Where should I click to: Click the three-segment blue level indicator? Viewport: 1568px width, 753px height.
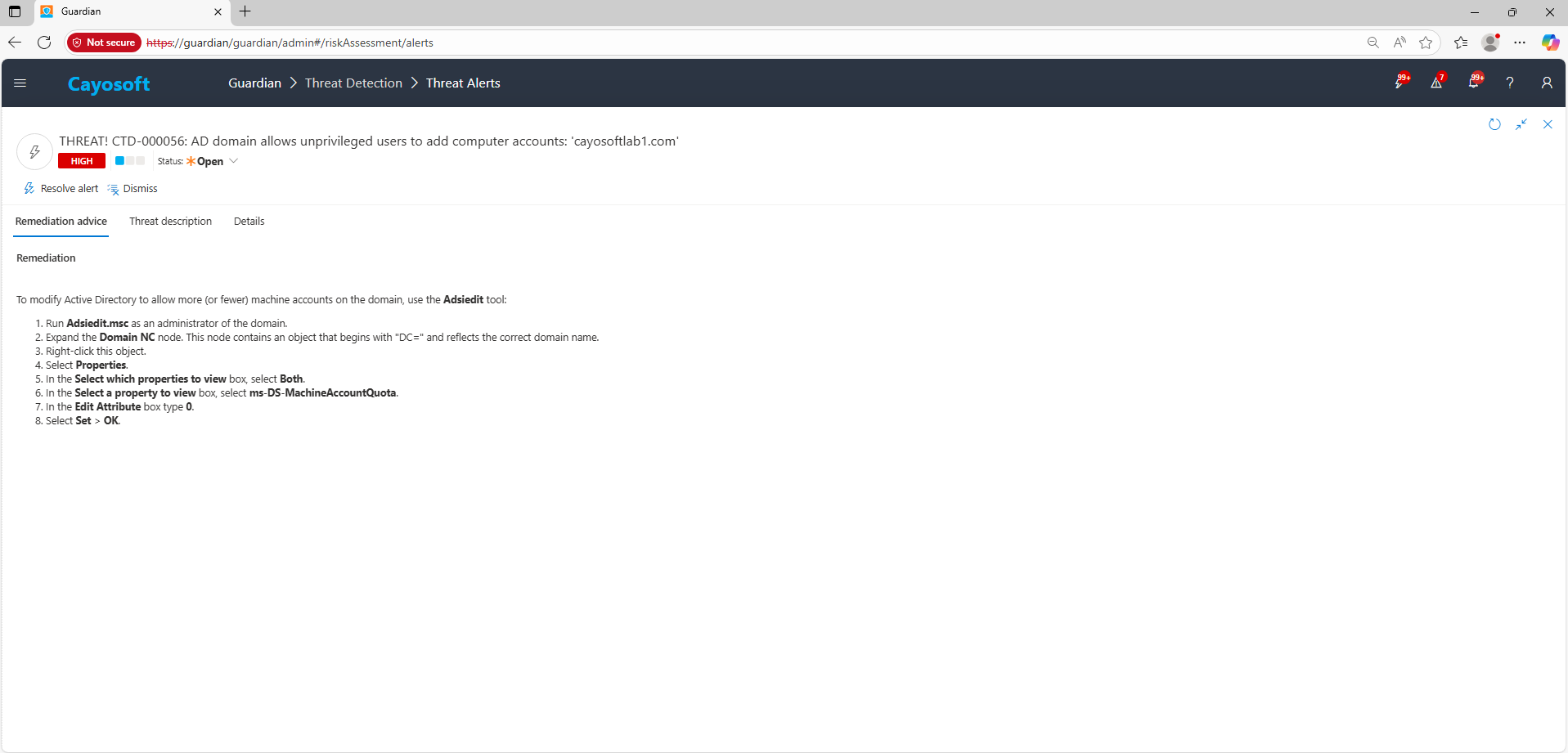[x=129, y=161]
